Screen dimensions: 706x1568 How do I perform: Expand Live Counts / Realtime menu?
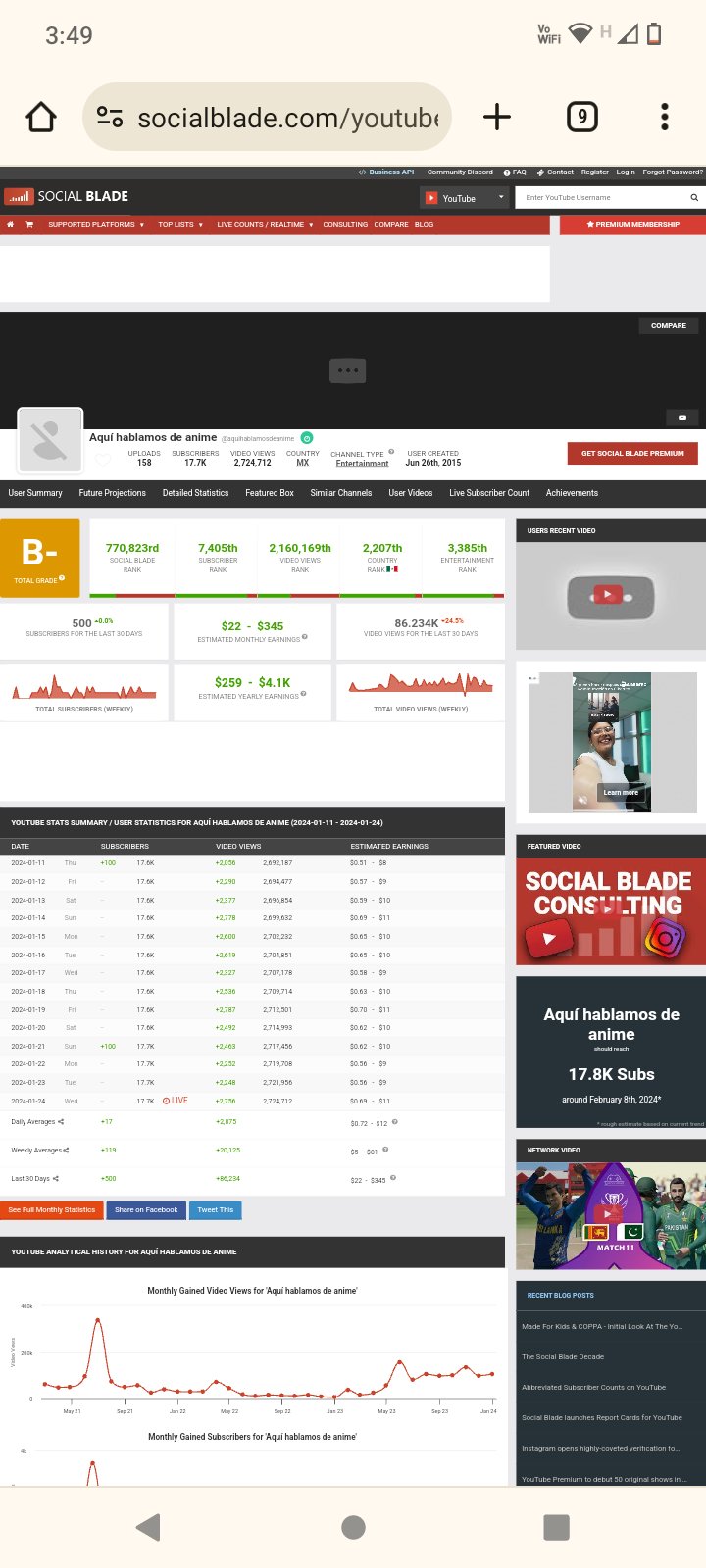pyautogui.click(x=265, y=225)
